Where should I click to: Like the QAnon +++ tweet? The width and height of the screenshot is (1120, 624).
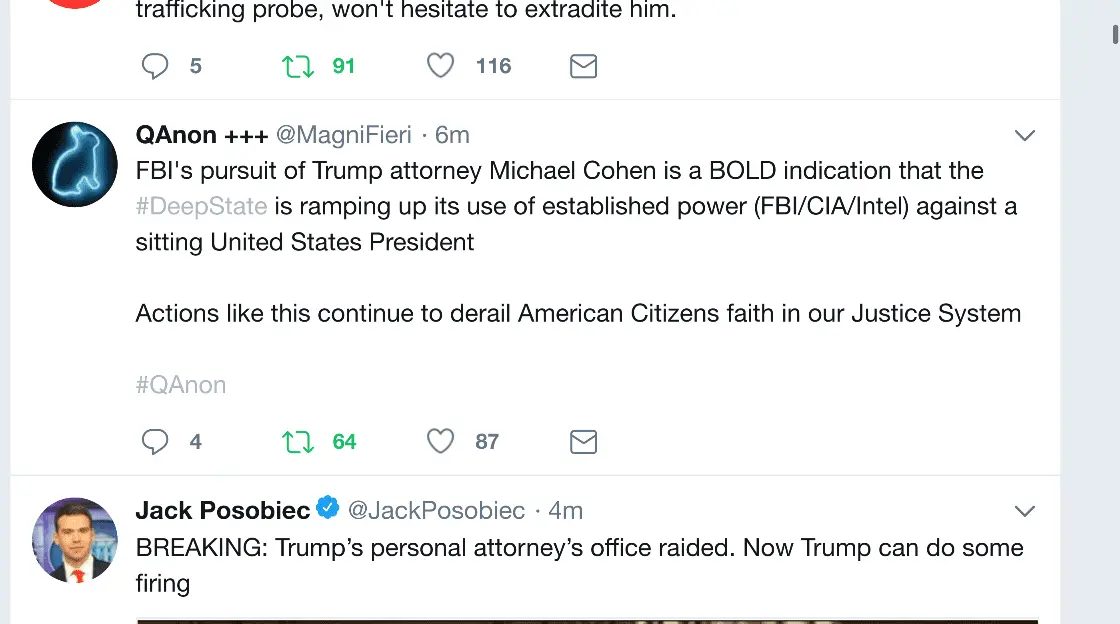441,442
